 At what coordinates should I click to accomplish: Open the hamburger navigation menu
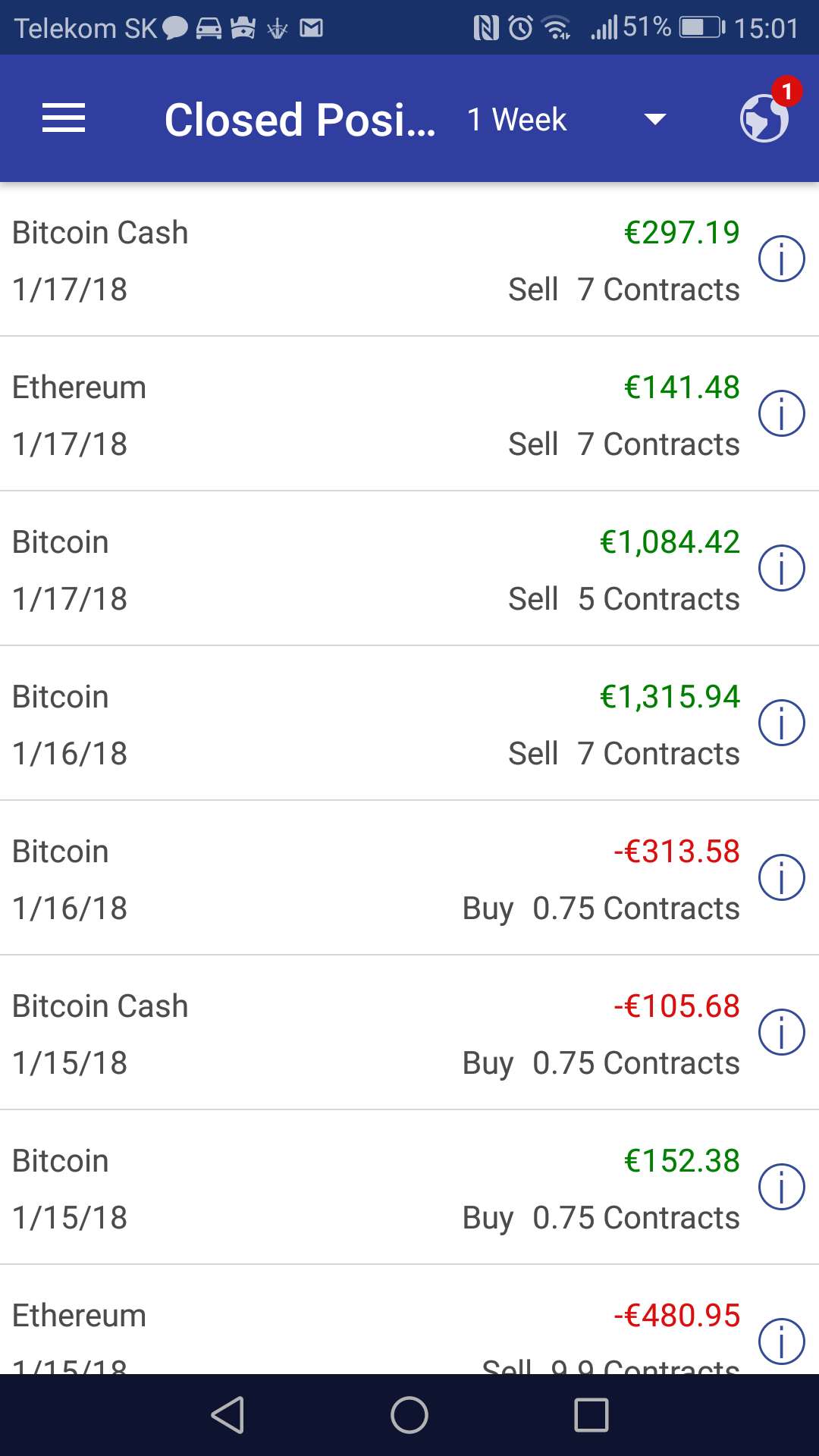click(x=64, y=119)
